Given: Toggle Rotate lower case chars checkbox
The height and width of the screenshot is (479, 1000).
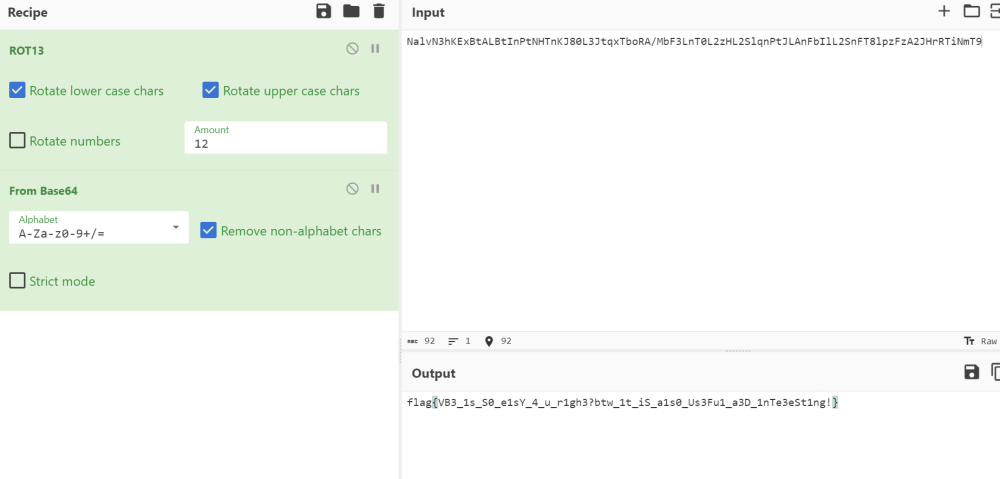Looking at the screenshot, I should 17,90.
